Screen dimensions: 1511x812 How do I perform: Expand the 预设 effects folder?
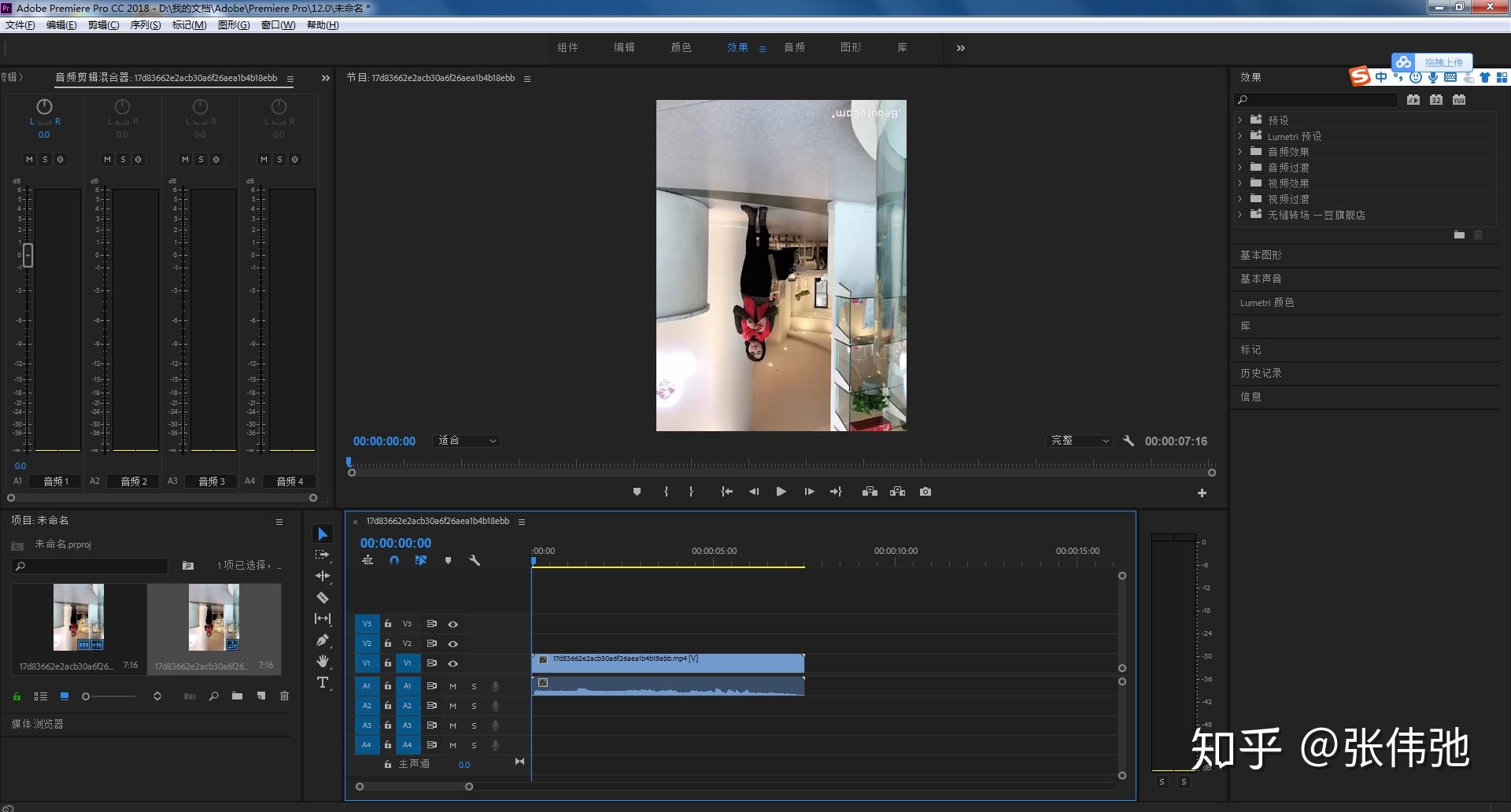pyautogui.click(x=1240, y=120)
